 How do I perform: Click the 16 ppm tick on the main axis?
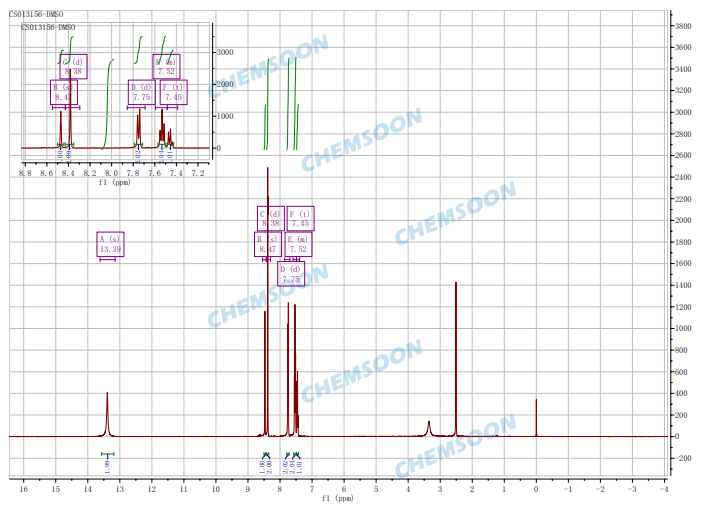pos(24,488)
